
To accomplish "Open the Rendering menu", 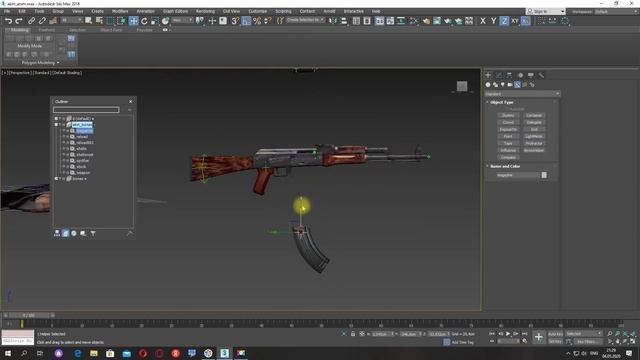I will [x=205, y=11].
